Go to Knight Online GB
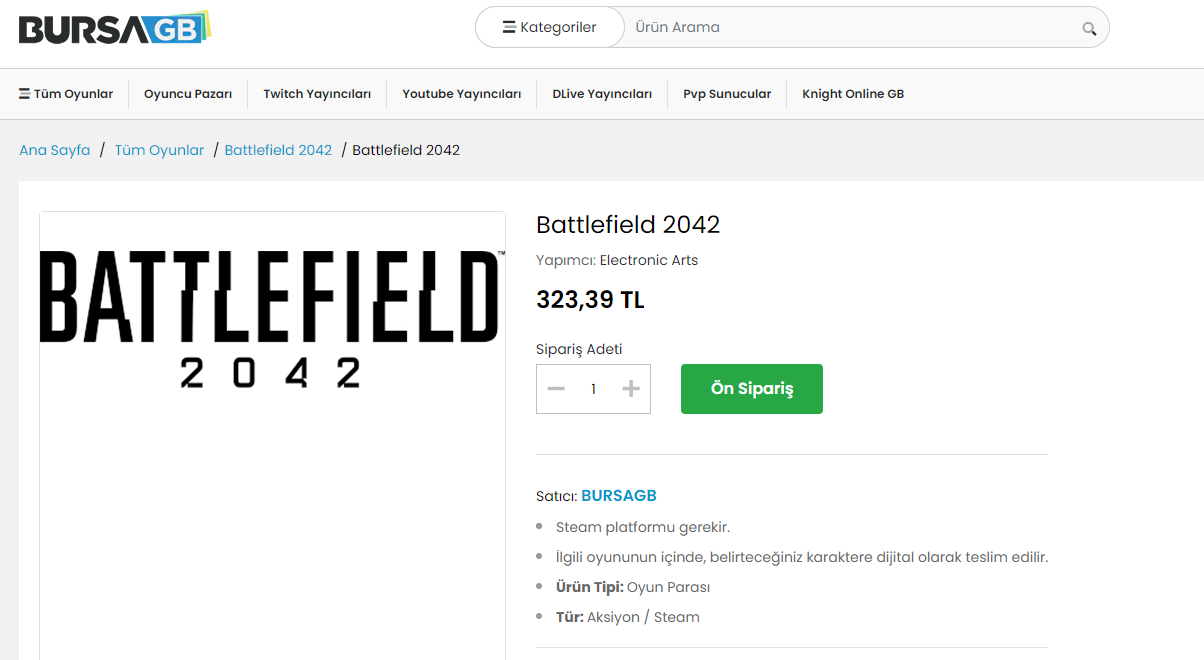This screenshot has height=660, width=1204. [853, 94]
